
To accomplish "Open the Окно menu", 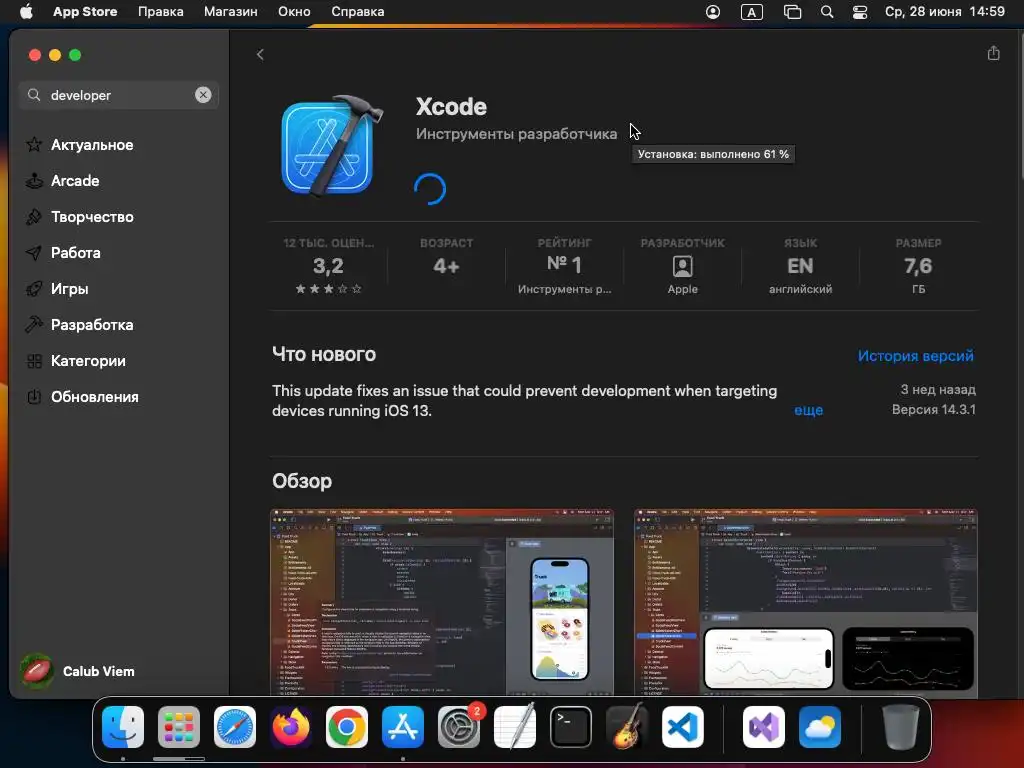I will click(294, 12).
